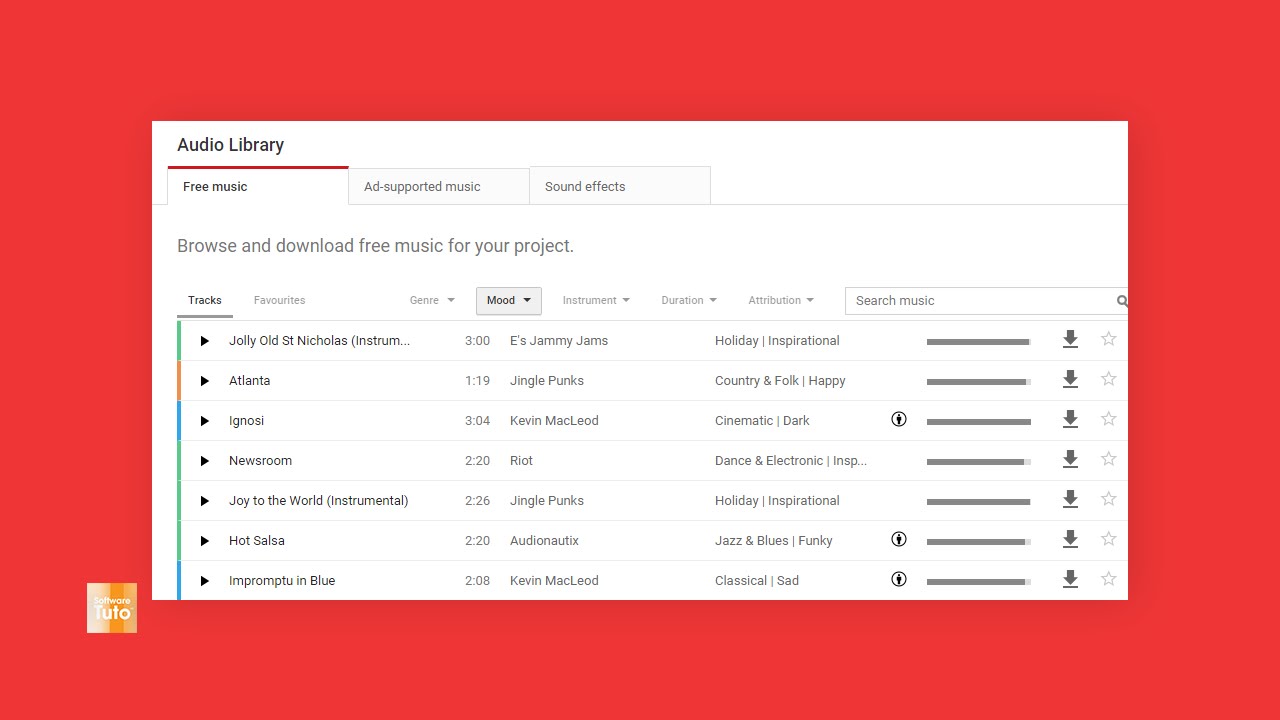
Task: Click the Cinematic | Dark genre label
Action: pos(762,421)
